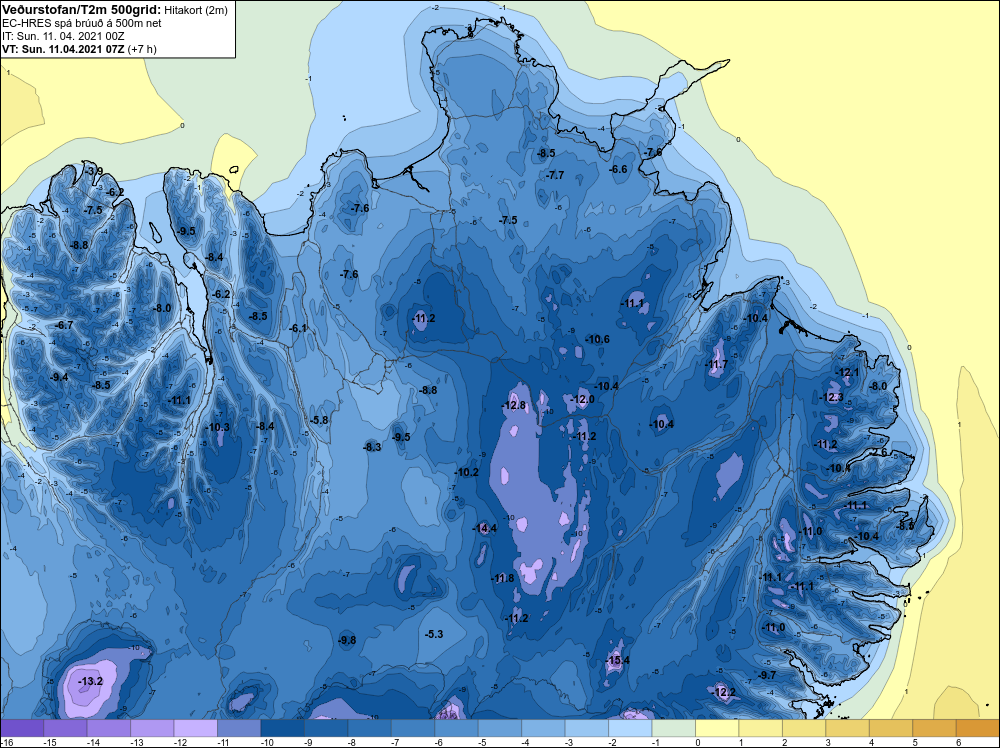Click the -5.3 temperature label
This screenshot has height=748, width=1000.
pos(434,634)
